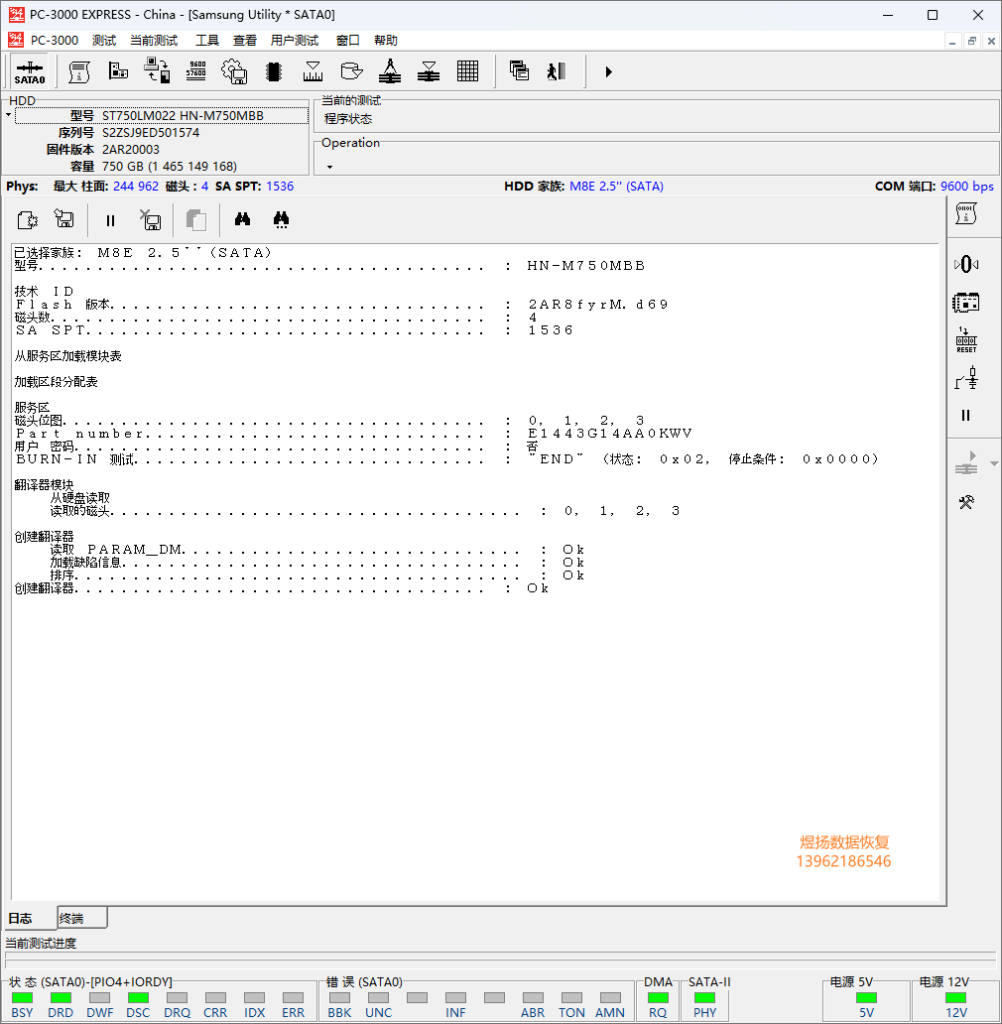Click the BSY status indicator

coord(22,998)
